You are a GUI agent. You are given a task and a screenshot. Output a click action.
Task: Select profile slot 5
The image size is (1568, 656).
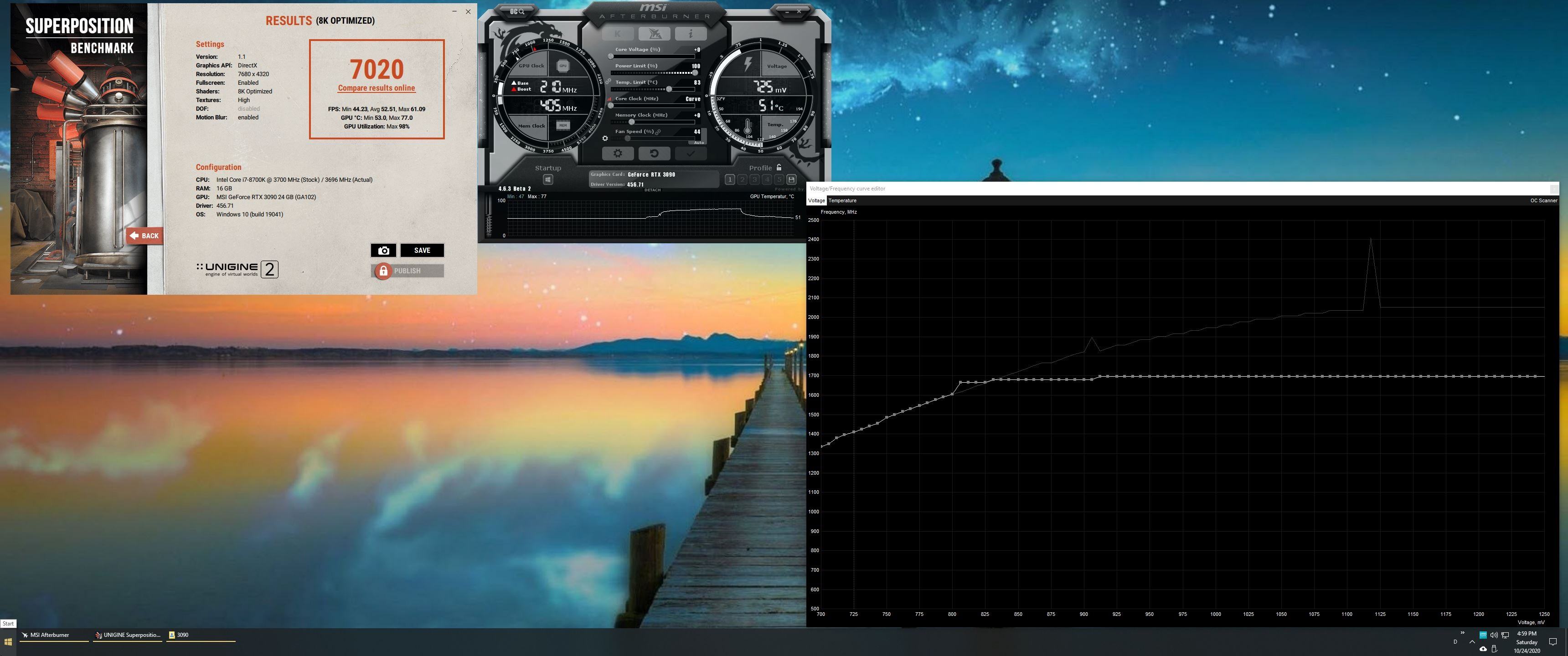pos(779,179)
